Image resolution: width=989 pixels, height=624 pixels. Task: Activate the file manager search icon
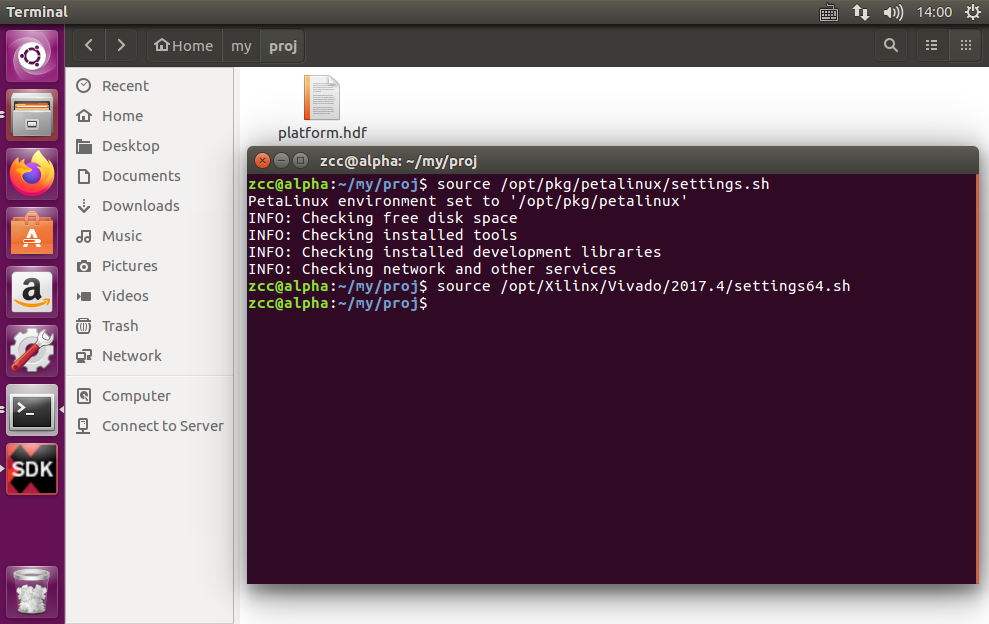[x=890, y=45]
